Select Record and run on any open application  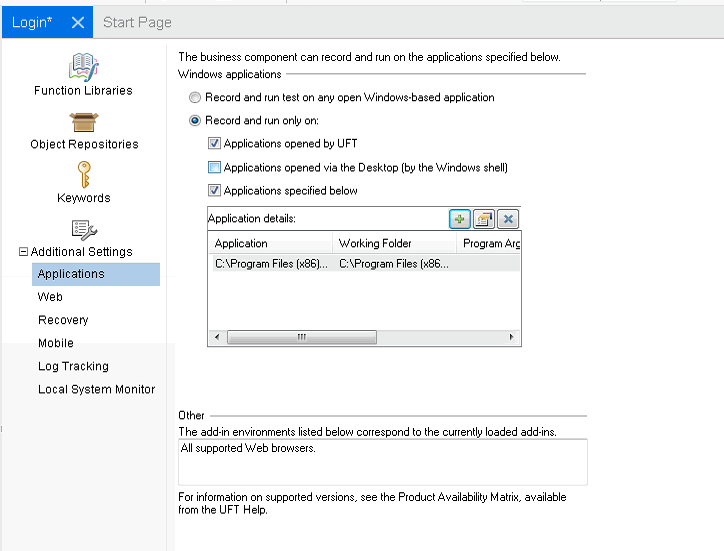[195, 97]
